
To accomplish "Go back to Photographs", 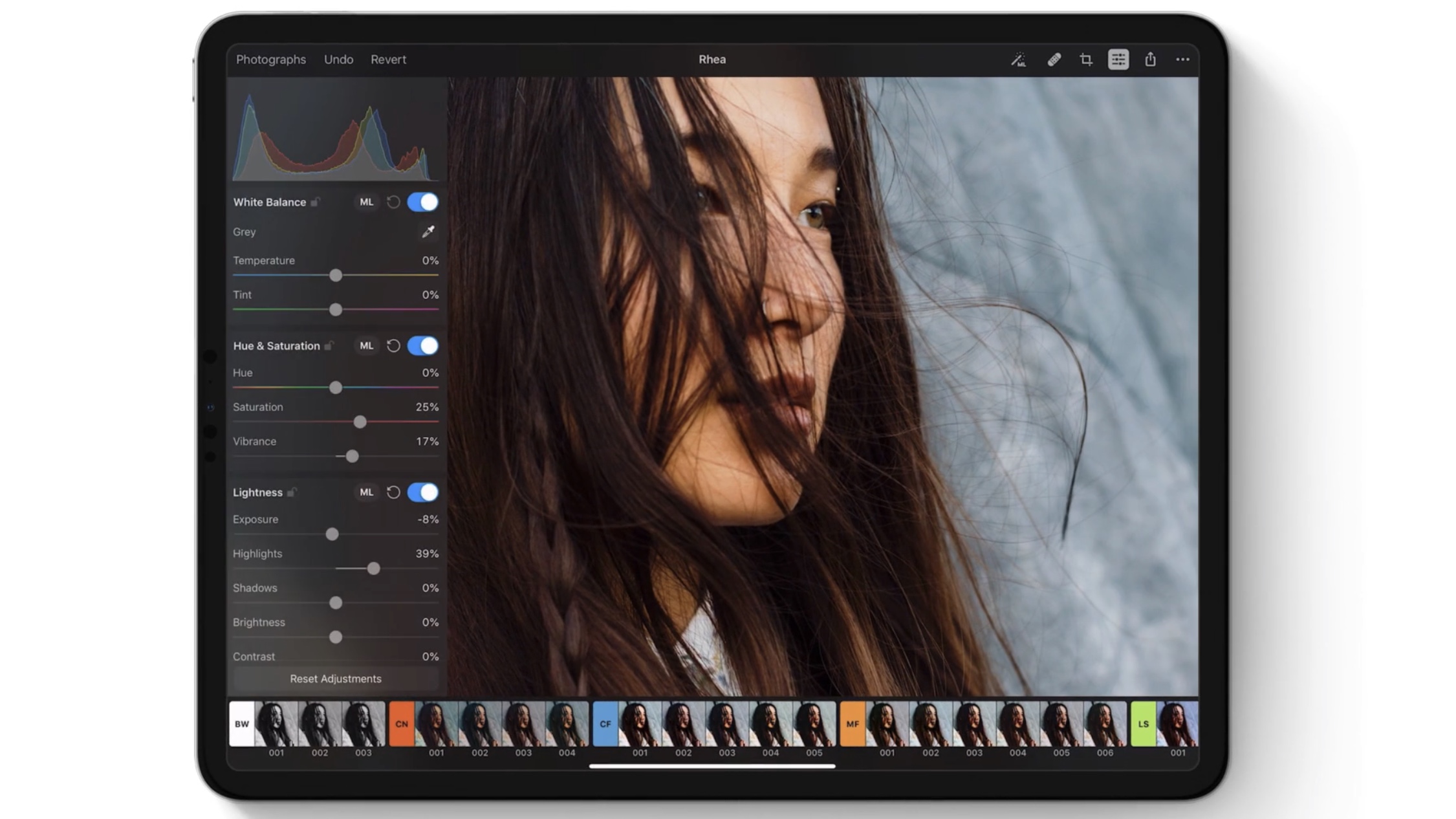I will click(270, 60).
